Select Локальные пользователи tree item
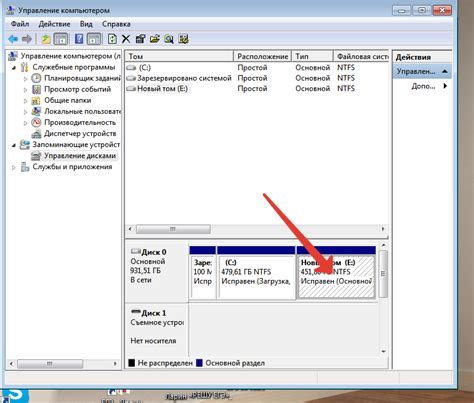 [82, 111]
